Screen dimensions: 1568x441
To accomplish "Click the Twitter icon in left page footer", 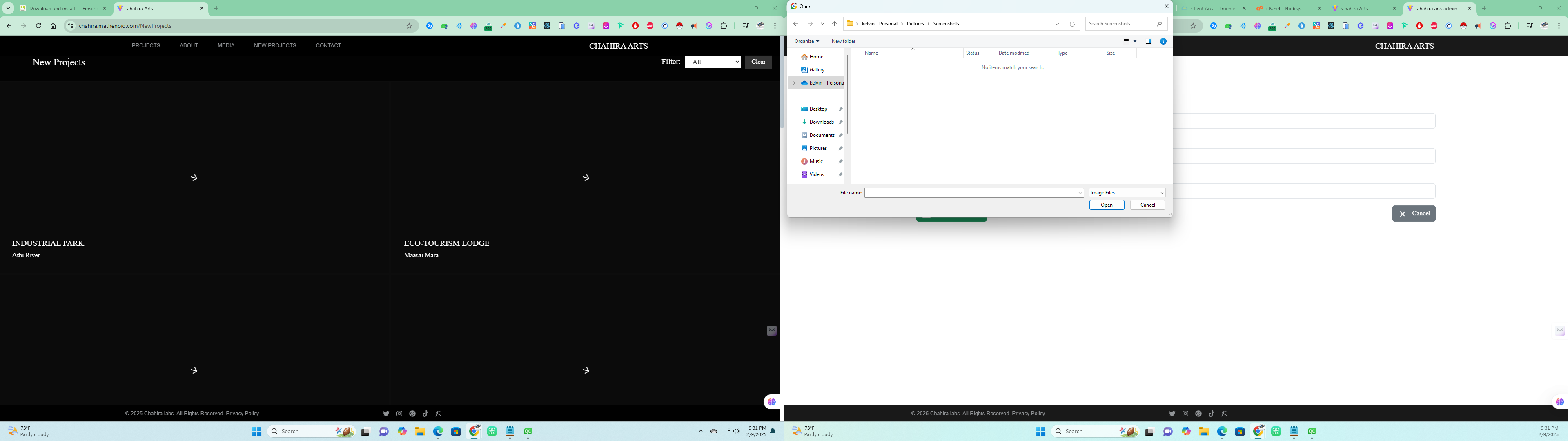I will point(386,414).
